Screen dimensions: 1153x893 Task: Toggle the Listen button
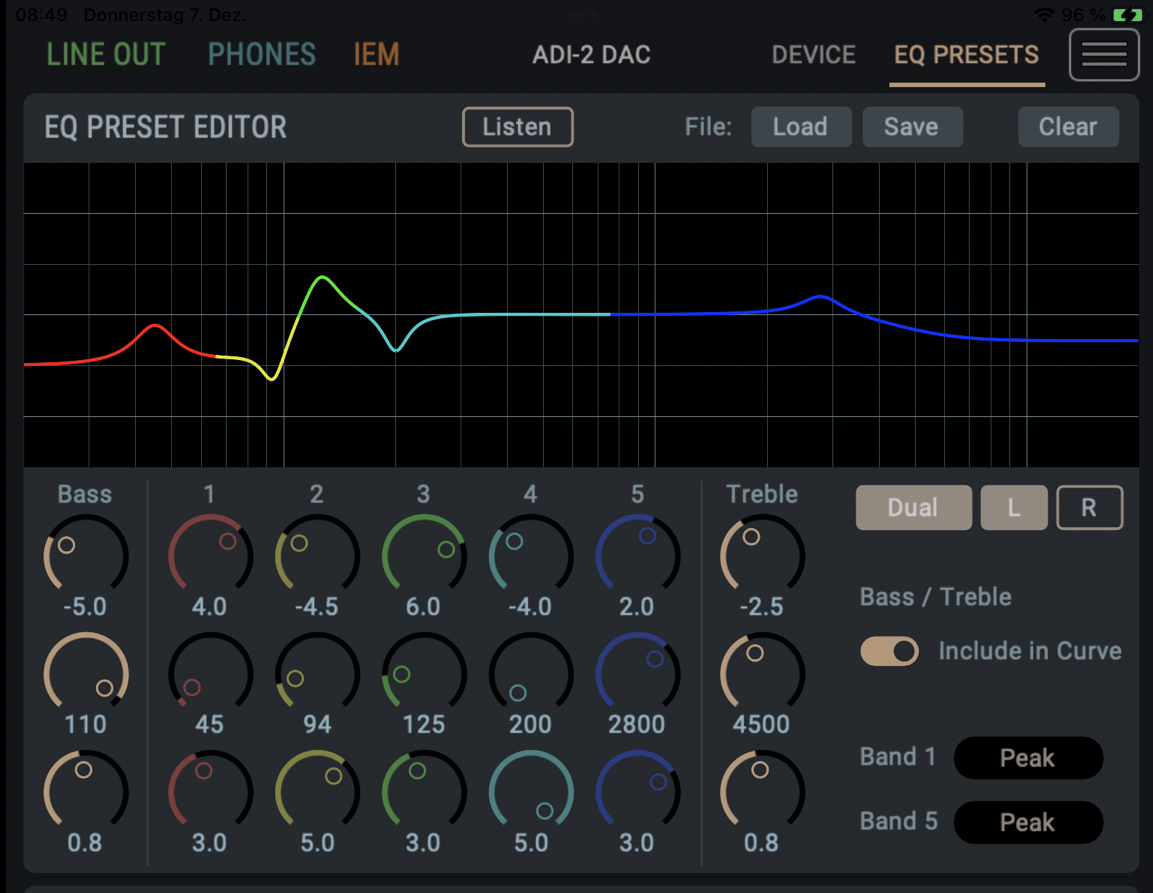click(518, 127)
